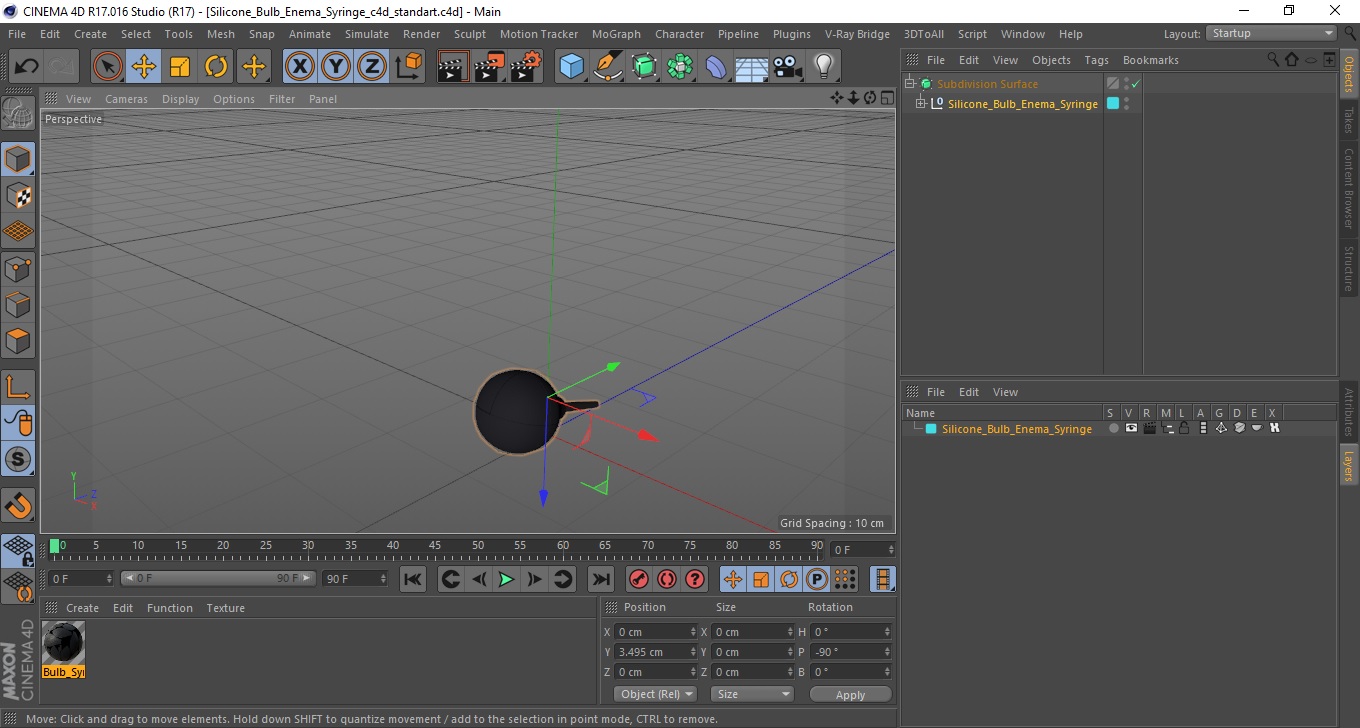Render the active view
Image resolution: width=1360 pixels, height=728 pixels.
pos(453,67)
